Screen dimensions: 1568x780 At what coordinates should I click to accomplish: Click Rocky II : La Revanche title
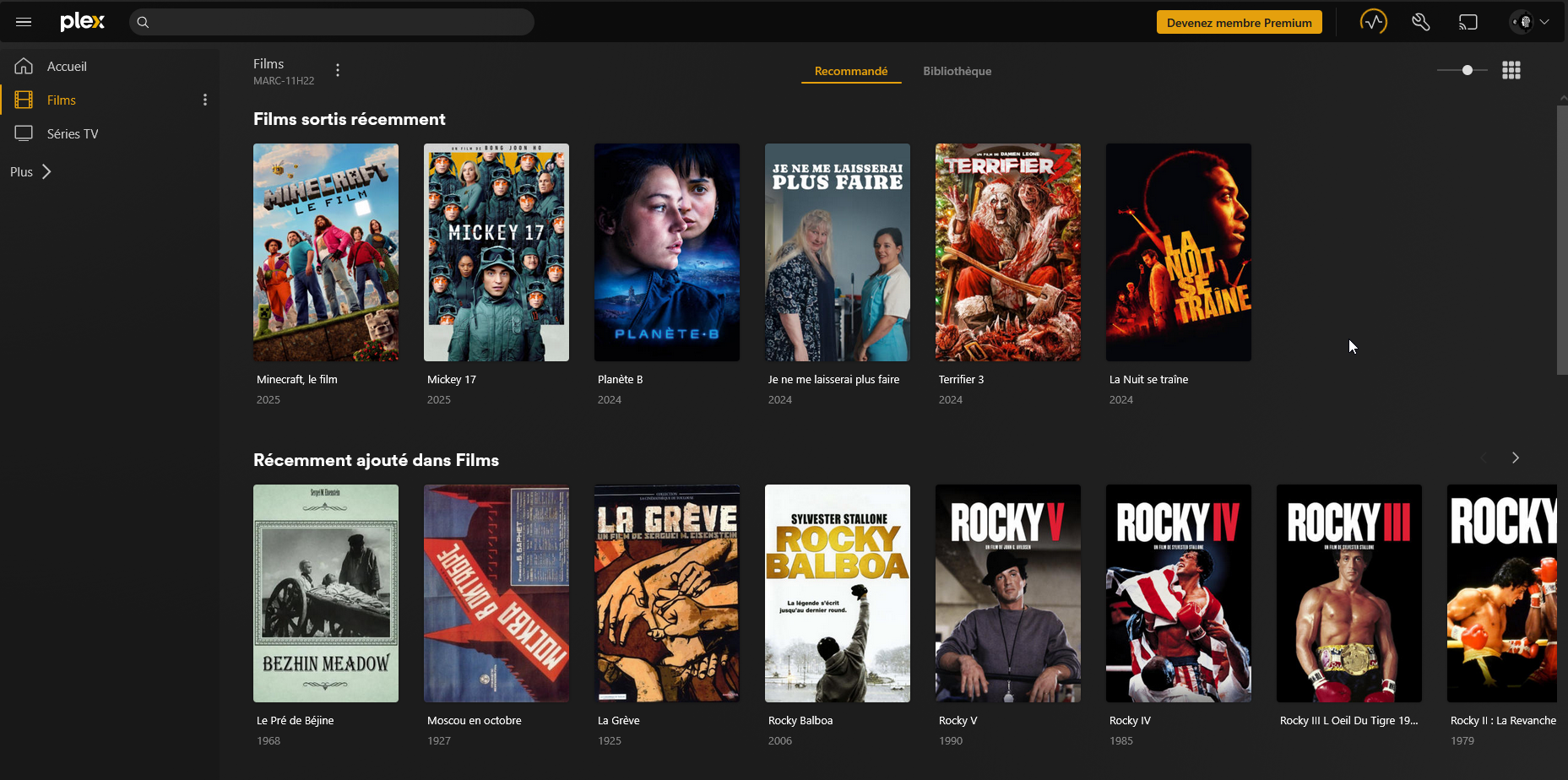click(1503, 720)
